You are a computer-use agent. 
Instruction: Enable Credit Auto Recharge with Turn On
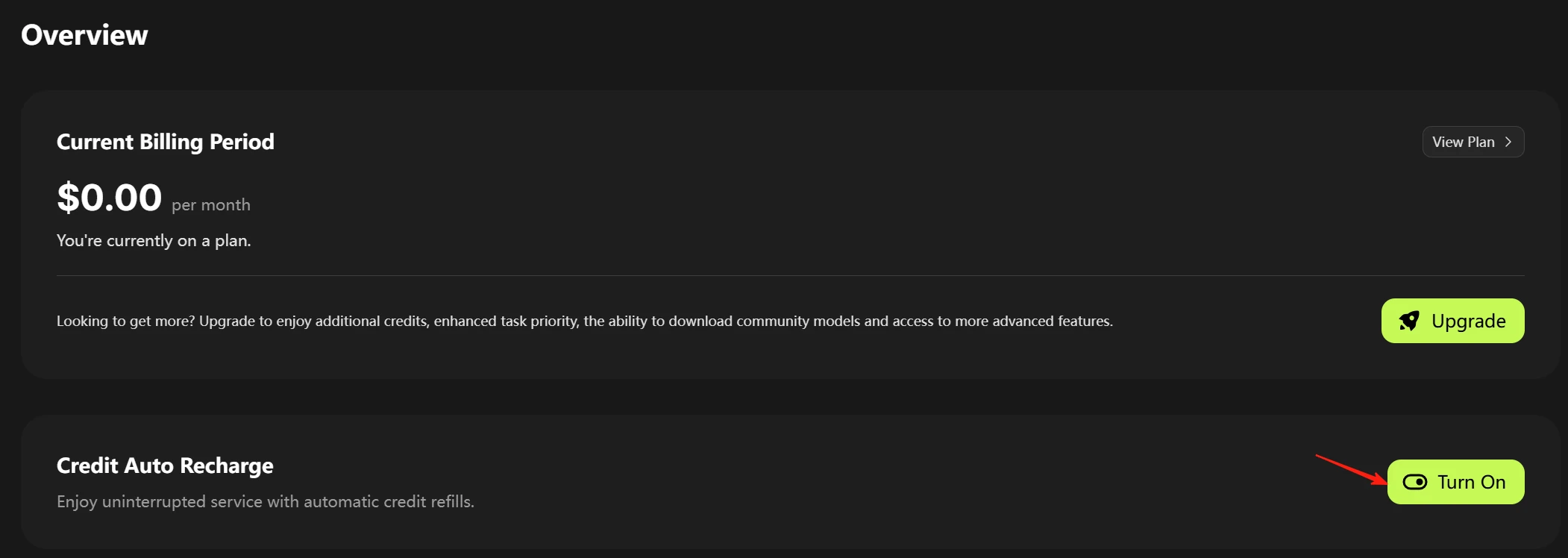1456,482
